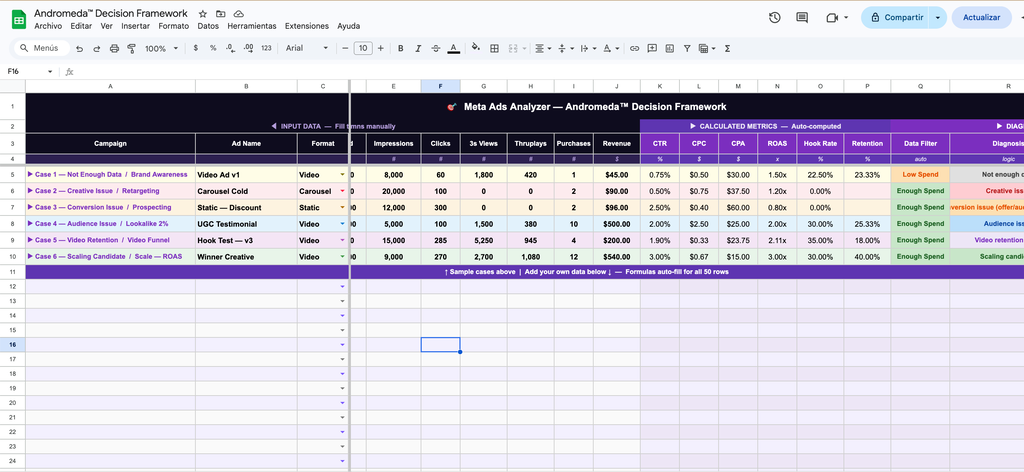Print the spreadsheet
The height and width of the screenshot is (472, 1024).
pyautogui.click(x=114, y=48)
